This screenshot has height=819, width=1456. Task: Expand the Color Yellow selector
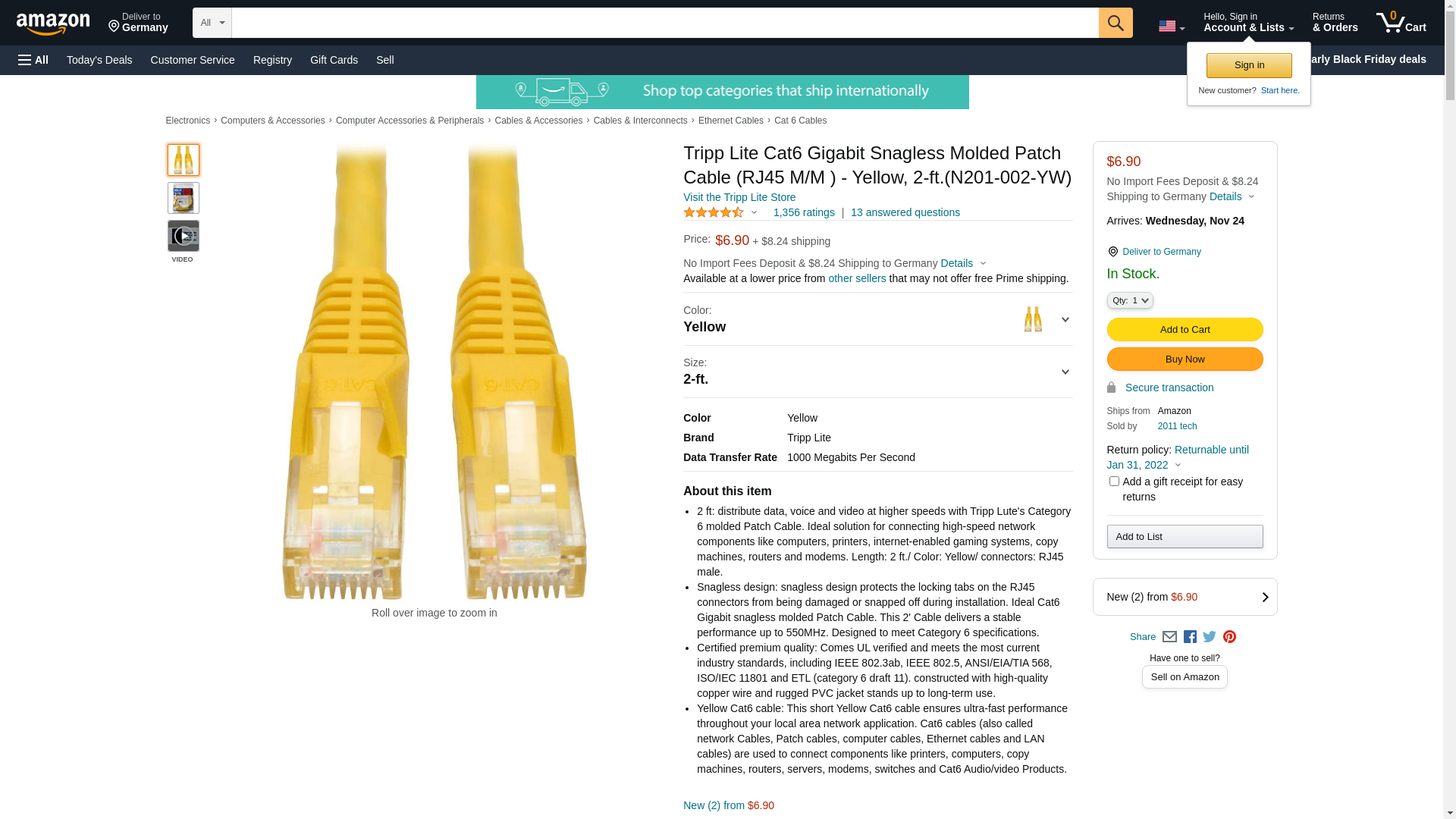[877, 319]
